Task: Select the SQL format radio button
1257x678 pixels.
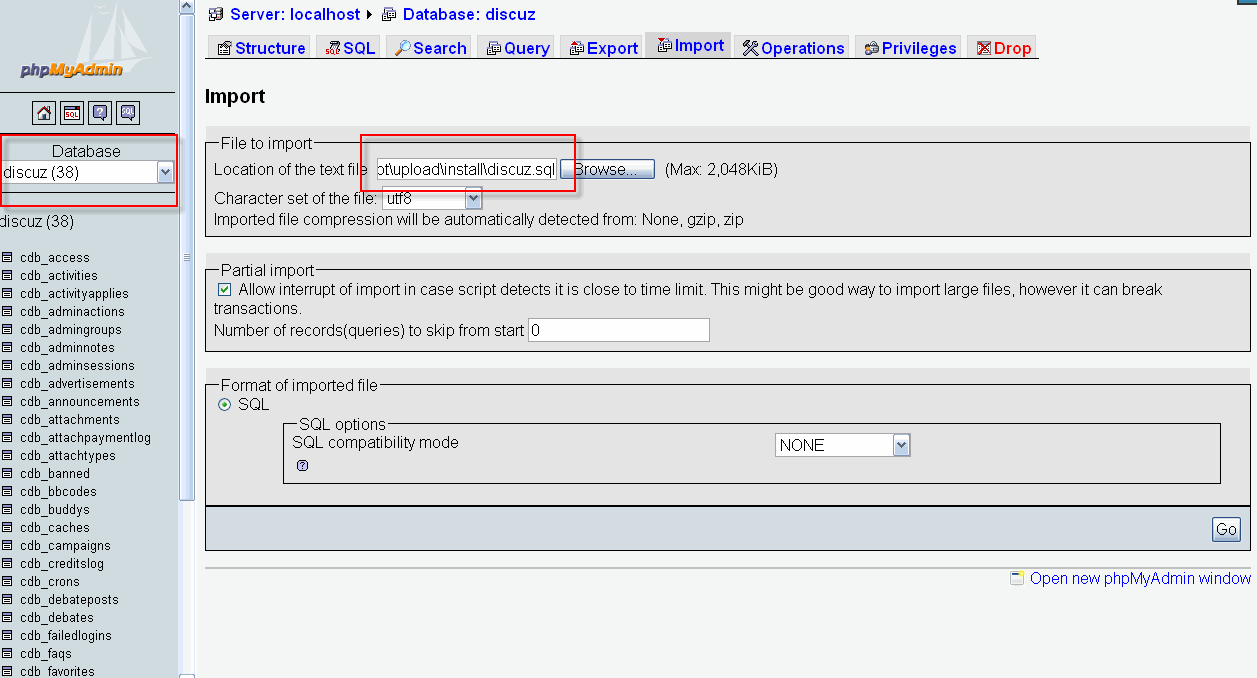Action: 225,405
